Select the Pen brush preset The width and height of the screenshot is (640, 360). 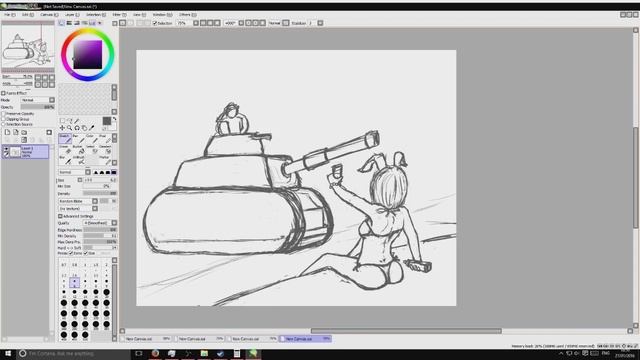tap(78, 139)
